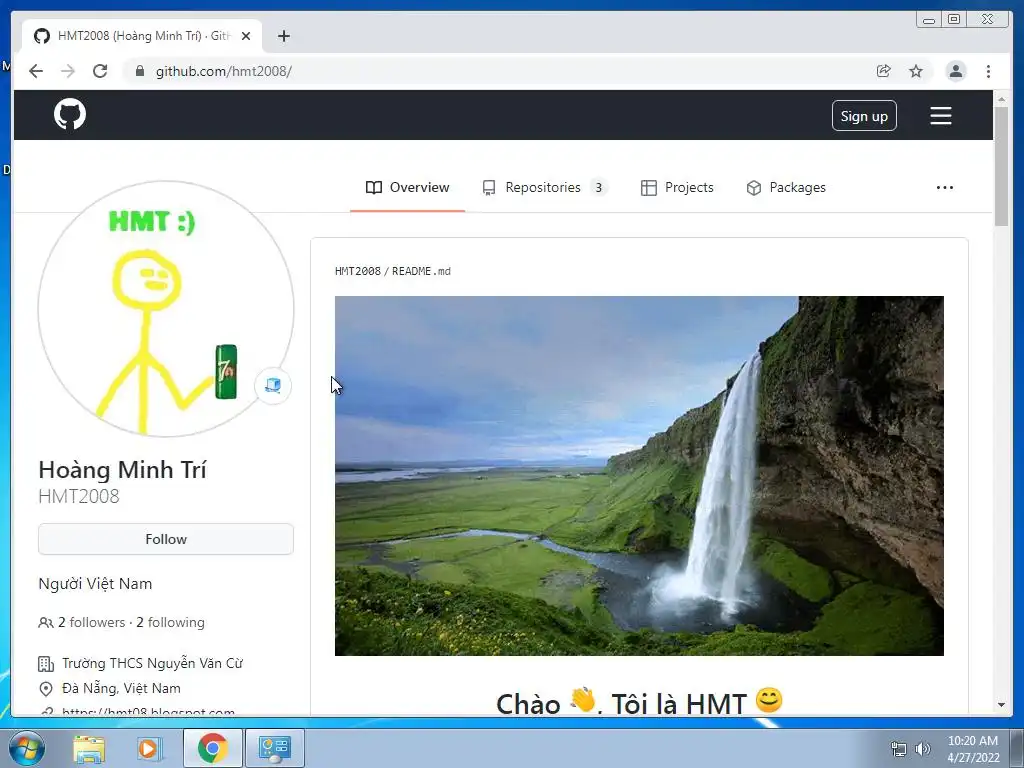Click the page scrollbar down arrow
The image size is (1024, 768).
point(1001,705)
